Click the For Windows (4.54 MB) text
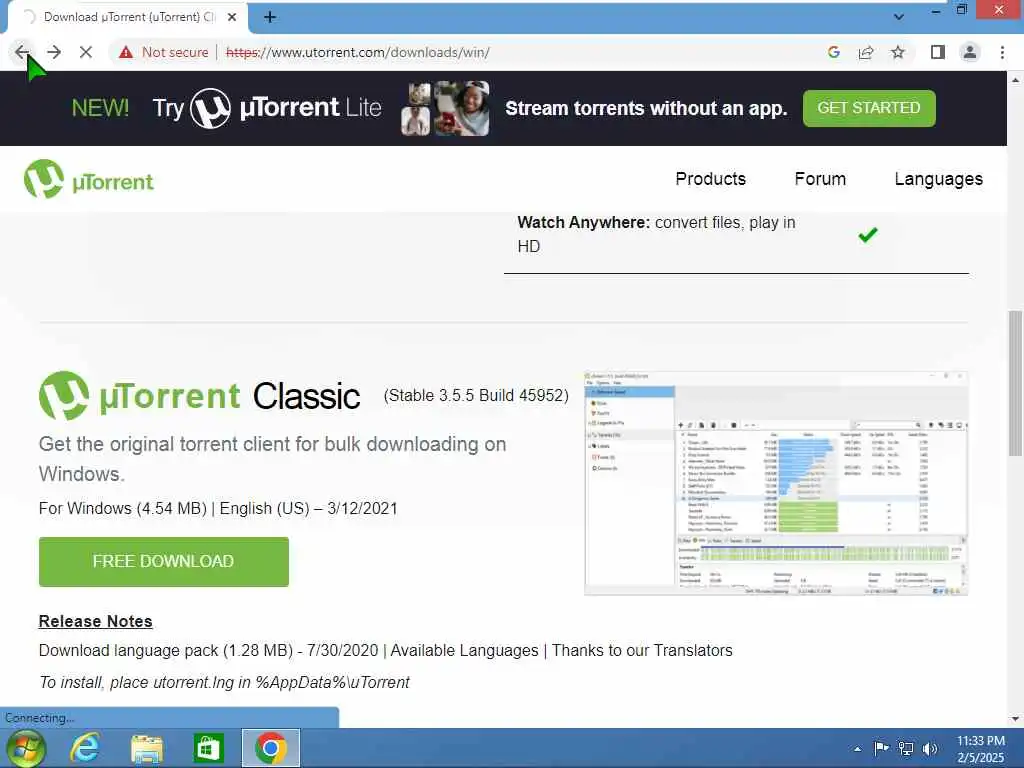The height and width of the screenshot is (768, 1024). [123, 508]
